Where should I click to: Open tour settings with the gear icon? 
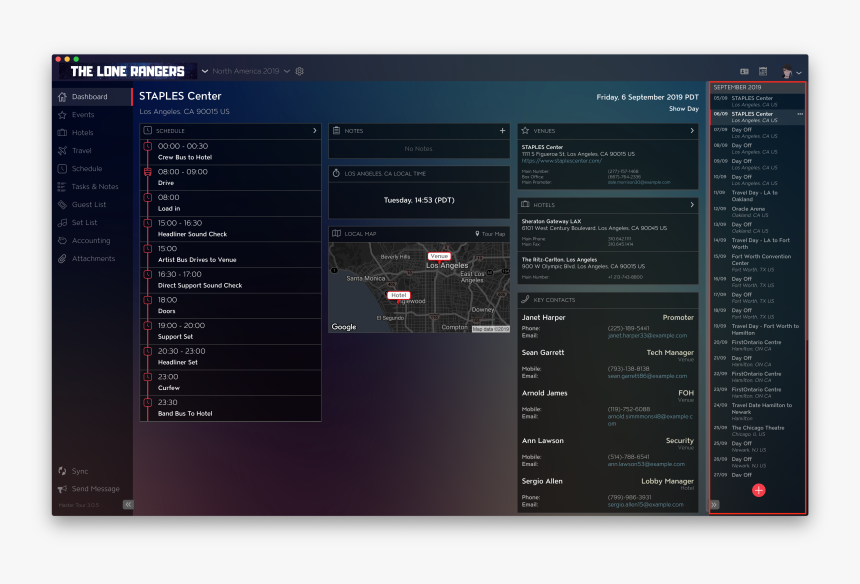click(299, 71)
